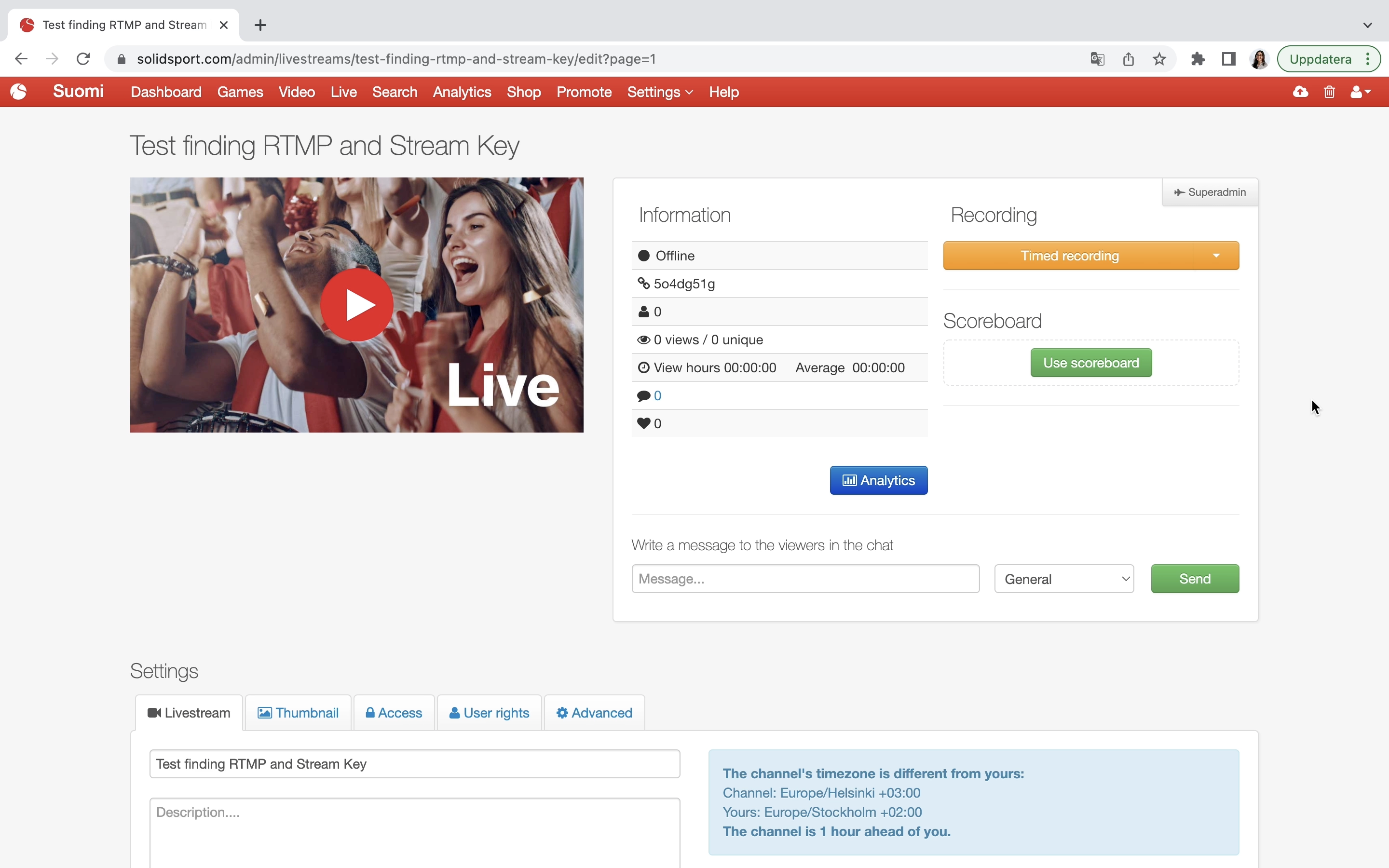1389x868 pixels.
Task: Open the browser extensions puzzle icon
Action: pyautogui.click(x=1198, y=59)
